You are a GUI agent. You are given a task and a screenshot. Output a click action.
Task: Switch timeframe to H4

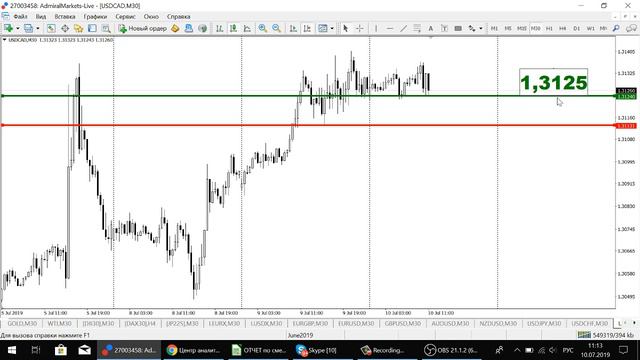click(x=563, y=28)
